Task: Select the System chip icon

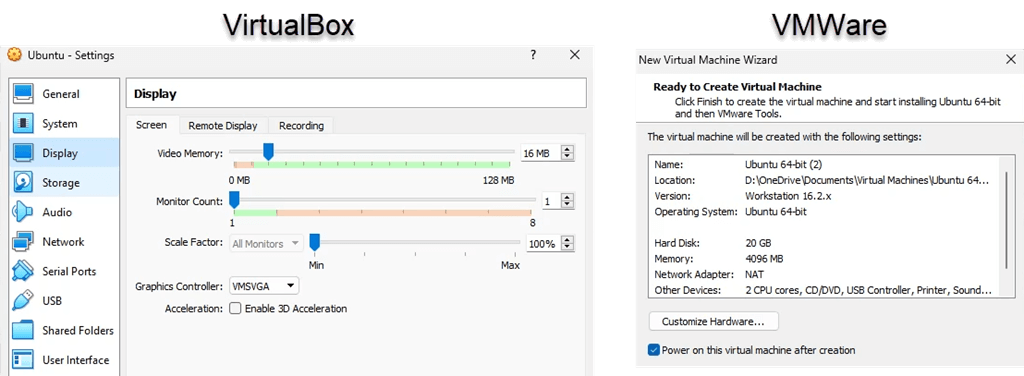Action: (24, 123)
